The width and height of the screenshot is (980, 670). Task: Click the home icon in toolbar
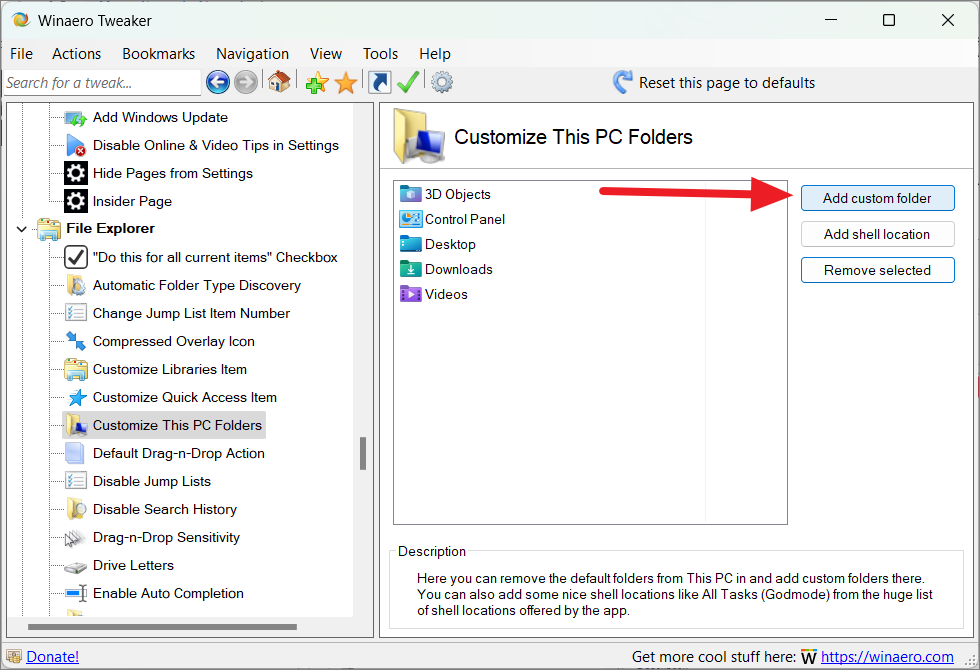click(x=279, y=82)
